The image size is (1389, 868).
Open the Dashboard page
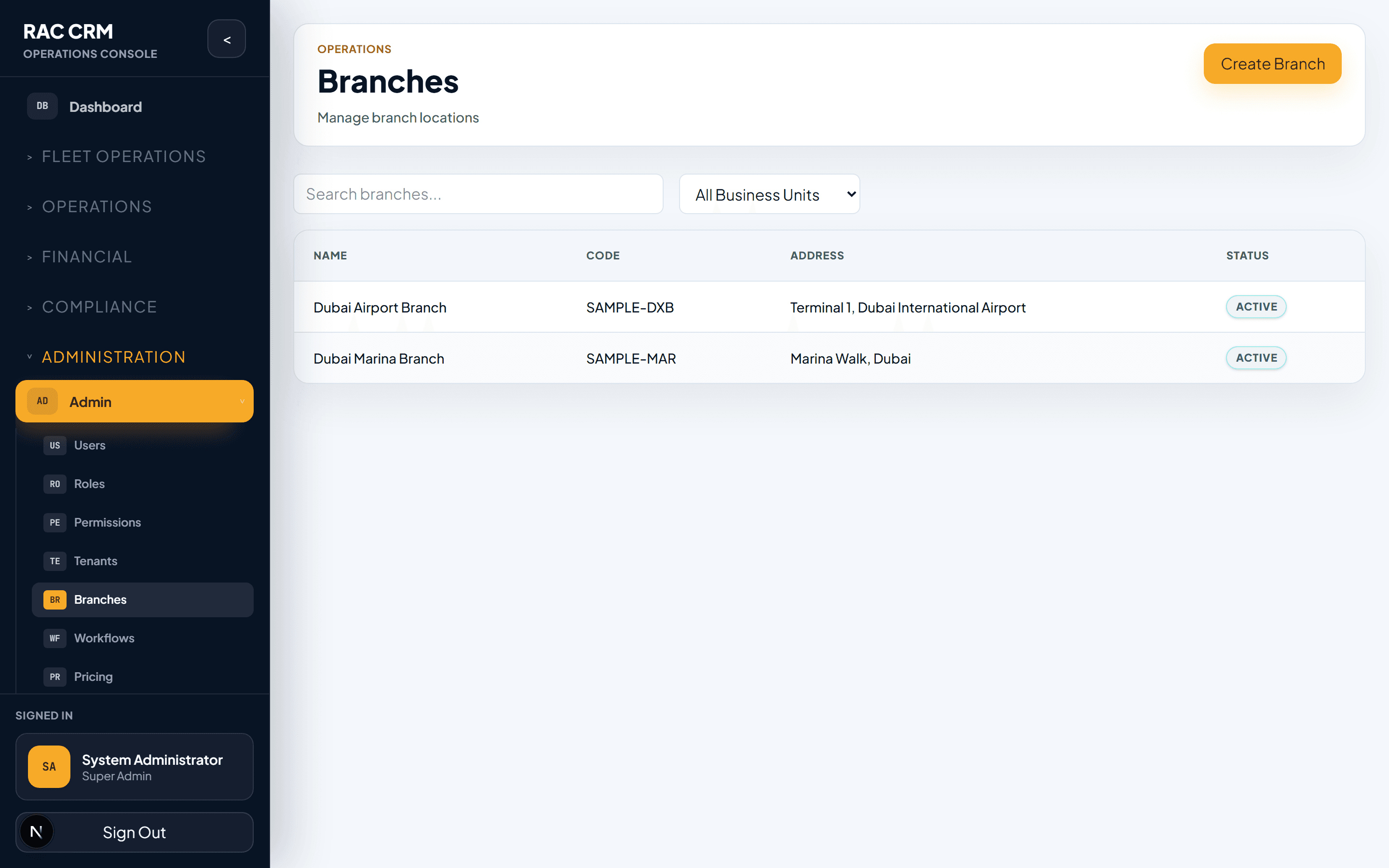coord(135,106)
